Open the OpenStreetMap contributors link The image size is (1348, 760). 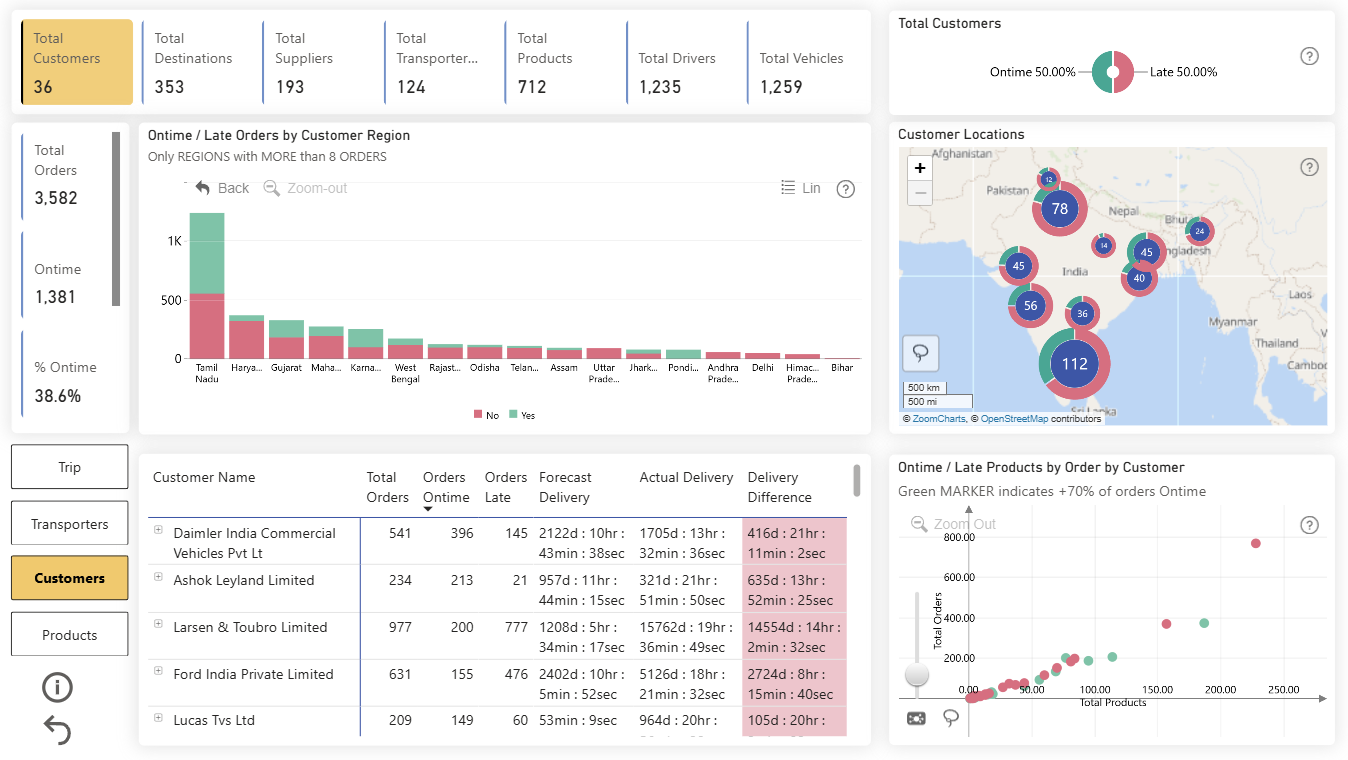tap(1014, 419)
